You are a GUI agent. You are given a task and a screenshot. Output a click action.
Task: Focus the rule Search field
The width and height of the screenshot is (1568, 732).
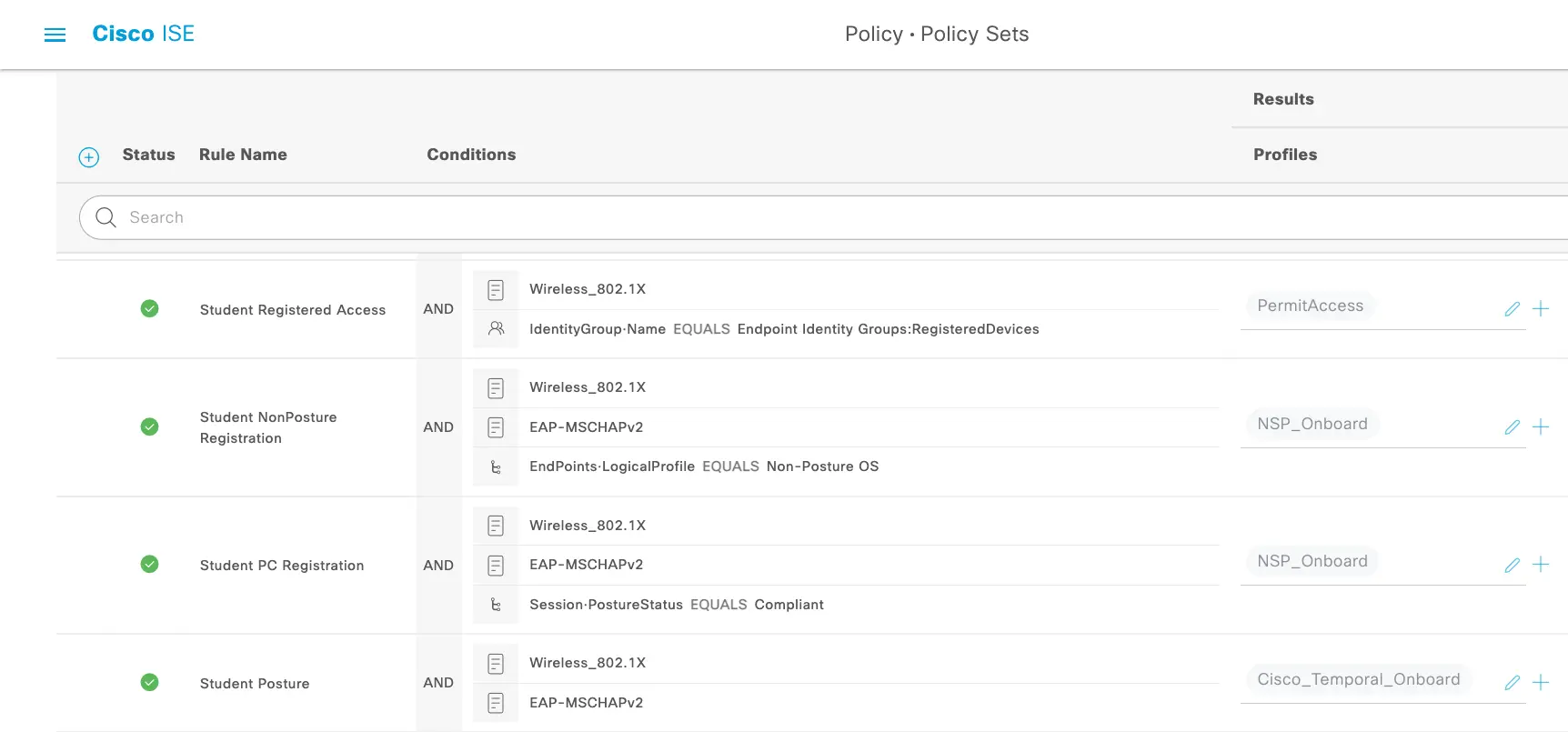tap(823, 217)
